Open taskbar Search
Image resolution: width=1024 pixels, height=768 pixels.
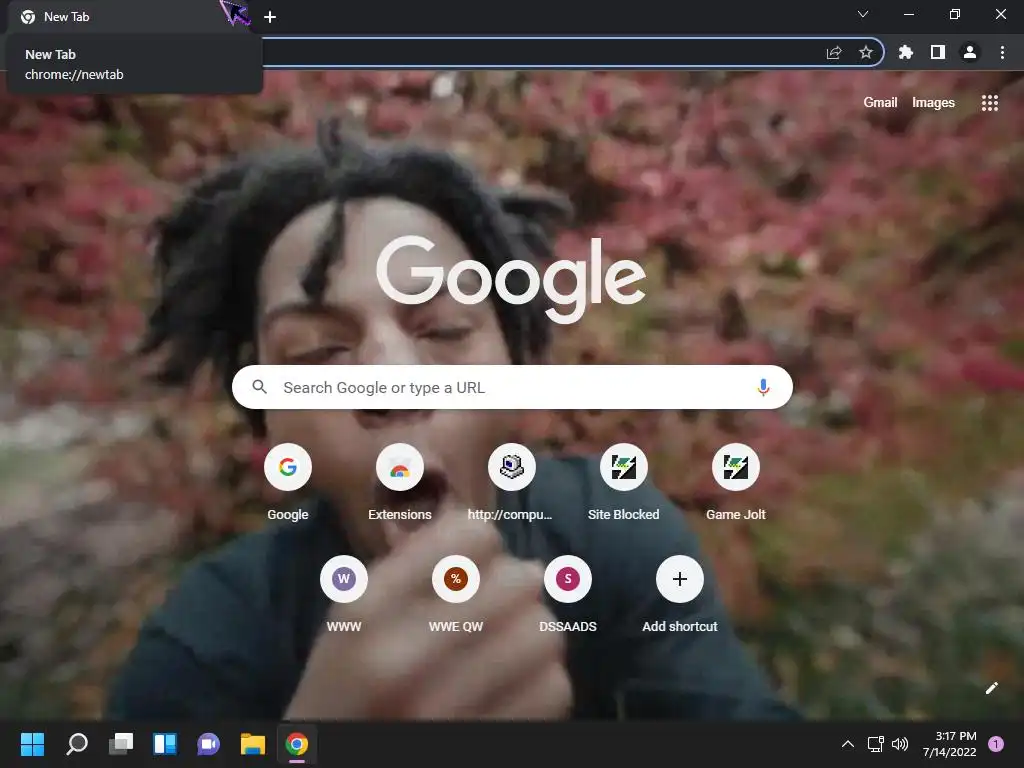coord(76,744)
